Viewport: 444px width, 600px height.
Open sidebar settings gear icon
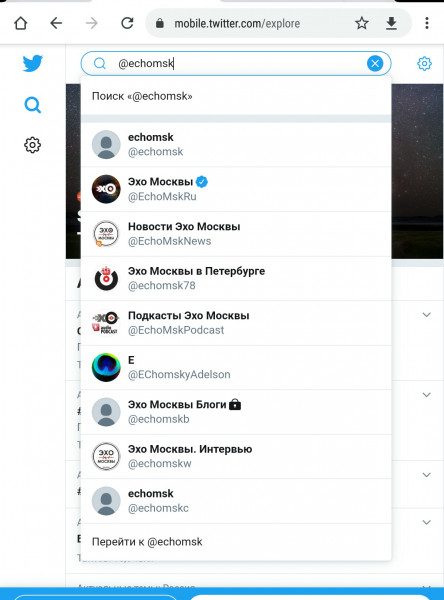coord(33,145)
